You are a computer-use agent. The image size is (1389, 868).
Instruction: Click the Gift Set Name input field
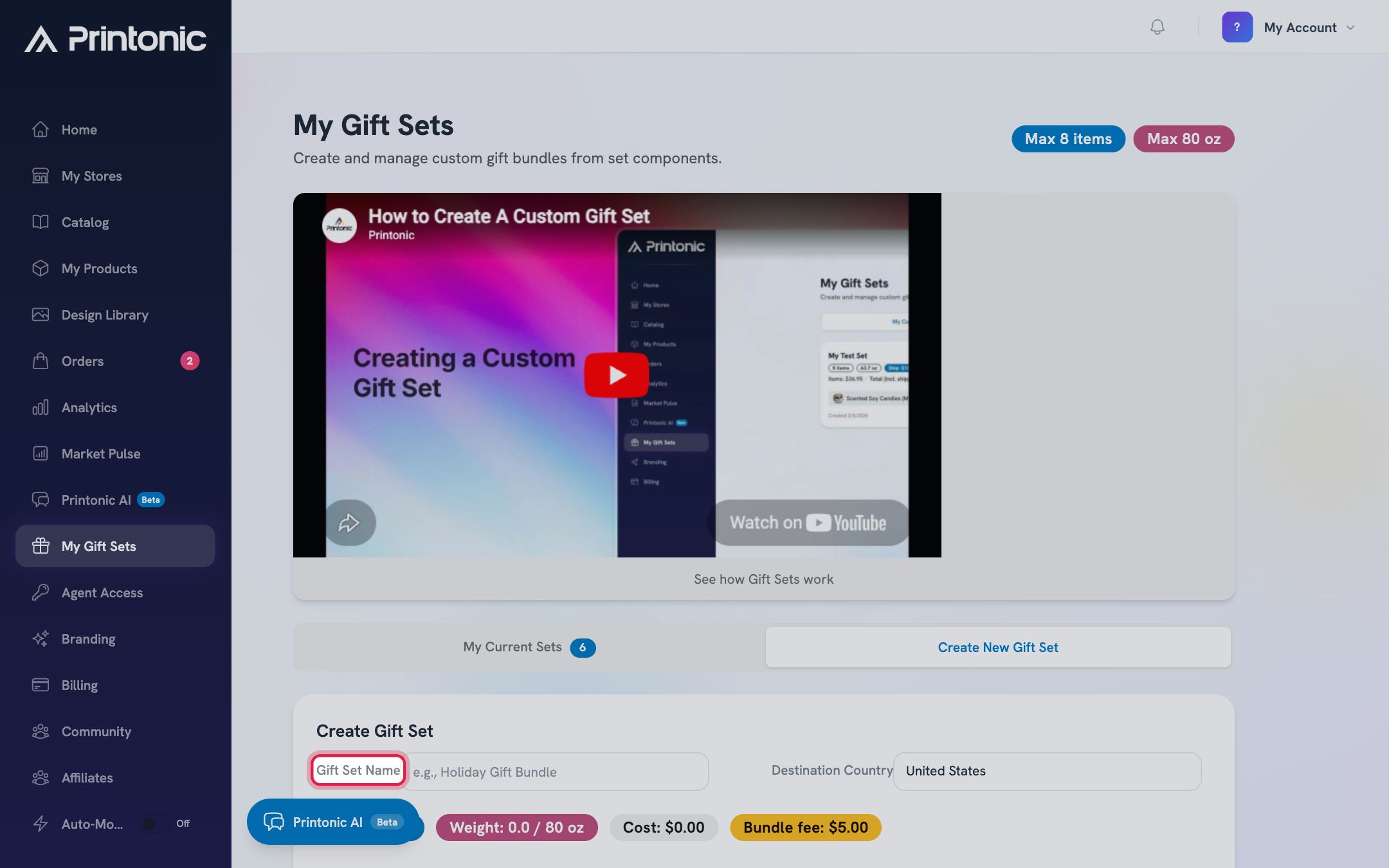point(555,772)
